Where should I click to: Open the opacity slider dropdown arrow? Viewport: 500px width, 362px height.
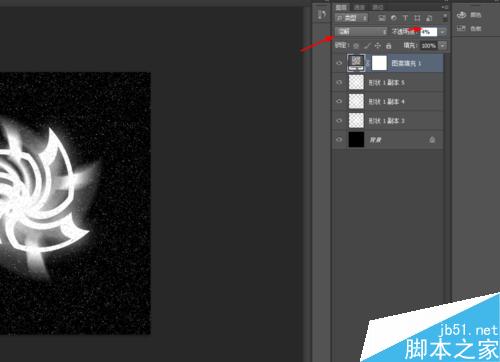click(442, 32)
